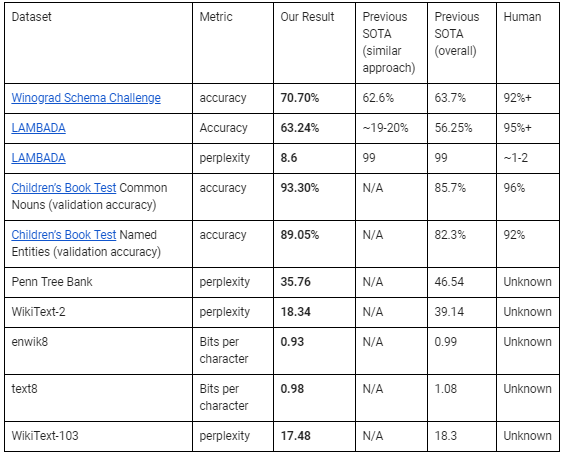Click the 70.70% Winograd result cell

point(314,98)
